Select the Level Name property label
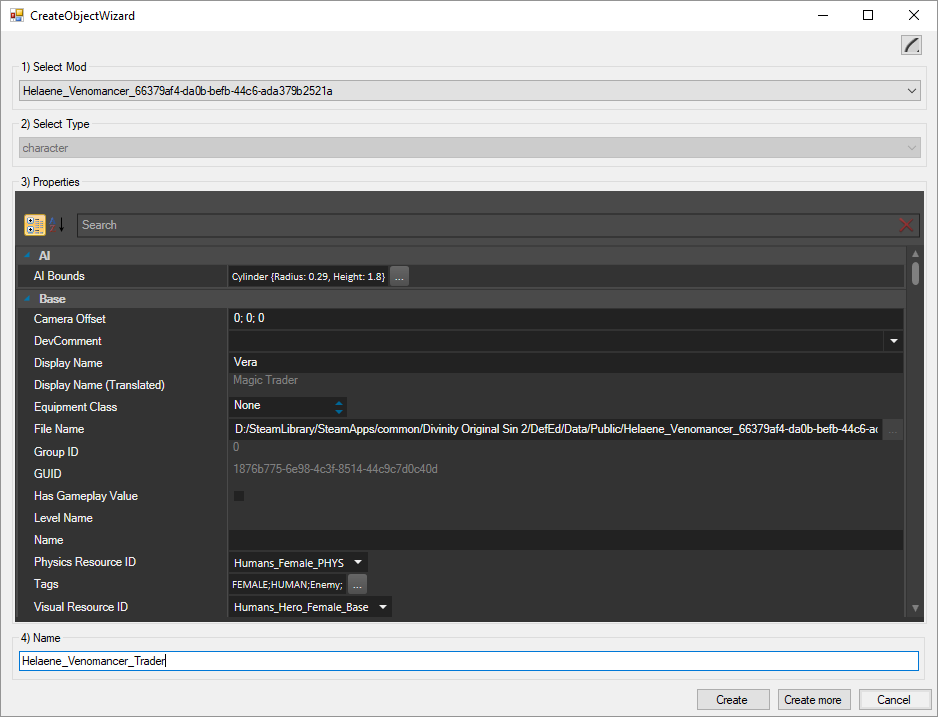938x717 pixels. point(63,518)
